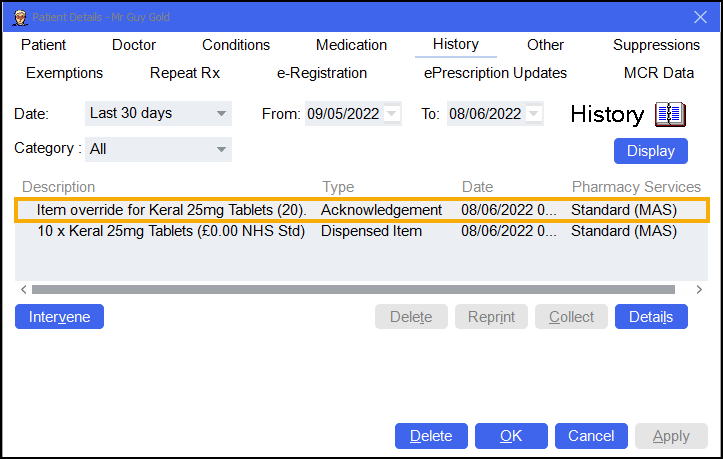Sort by the Pharmacy Services column header

tap(636, 187)
